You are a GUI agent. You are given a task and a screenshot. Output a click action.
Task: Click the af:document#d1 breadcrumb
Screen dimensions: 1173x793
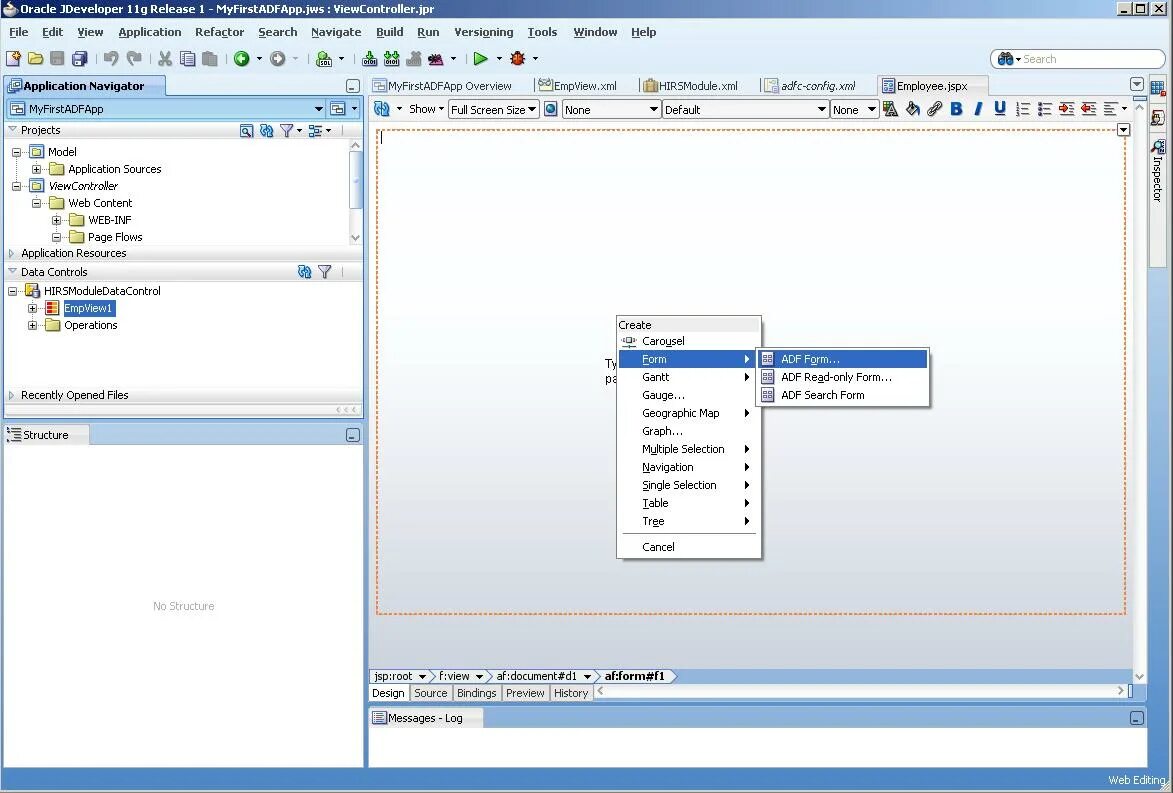click(536, 676)
